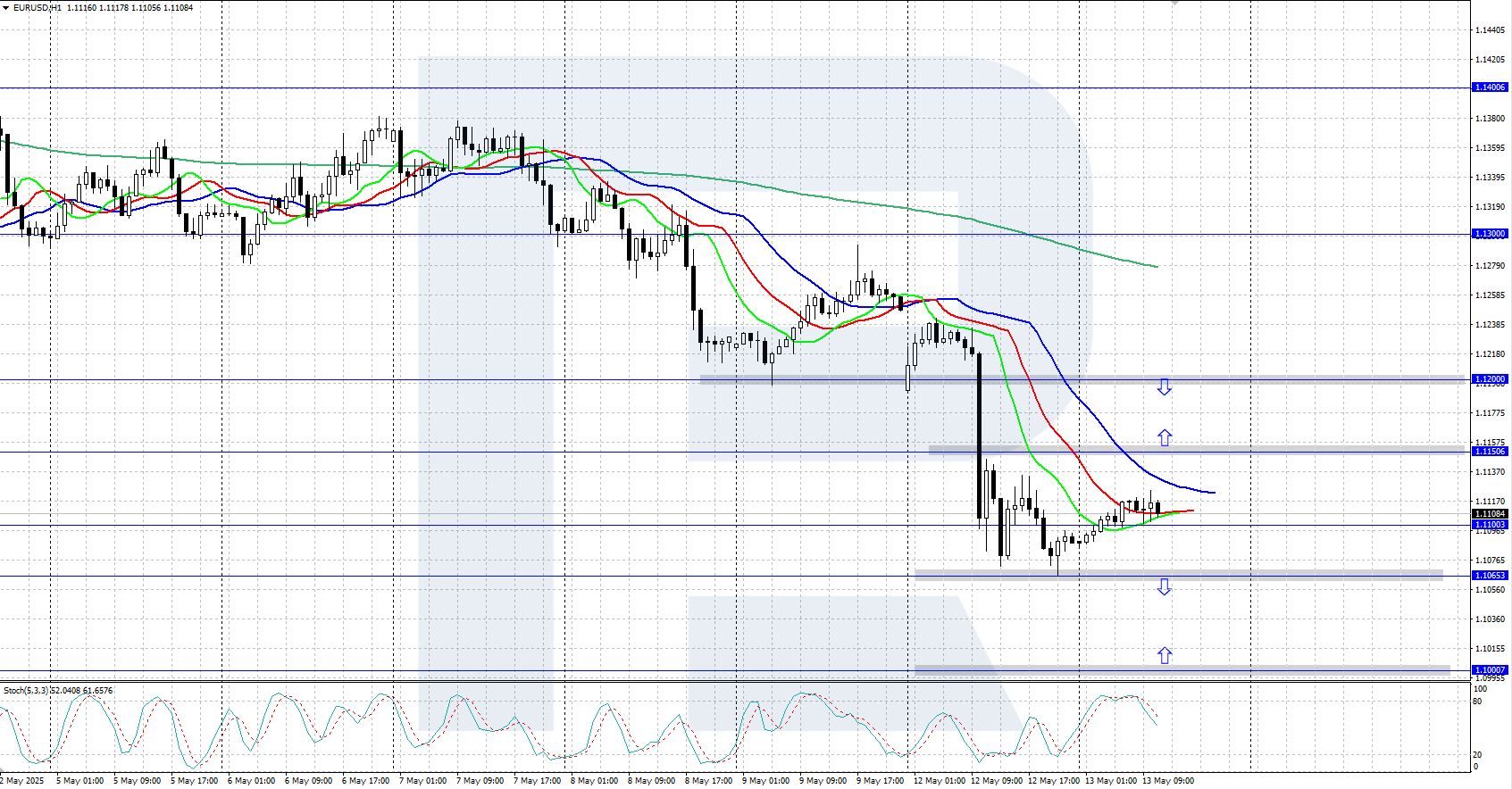Click the 1.10560 price scale value

[x=1490, y=590]
